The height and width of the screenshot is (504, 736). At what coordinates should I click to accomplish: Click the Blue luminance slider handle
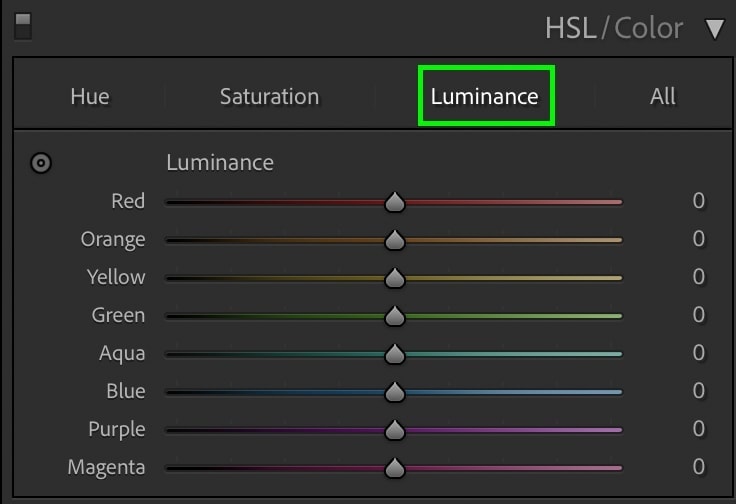(x=395, y=392)
